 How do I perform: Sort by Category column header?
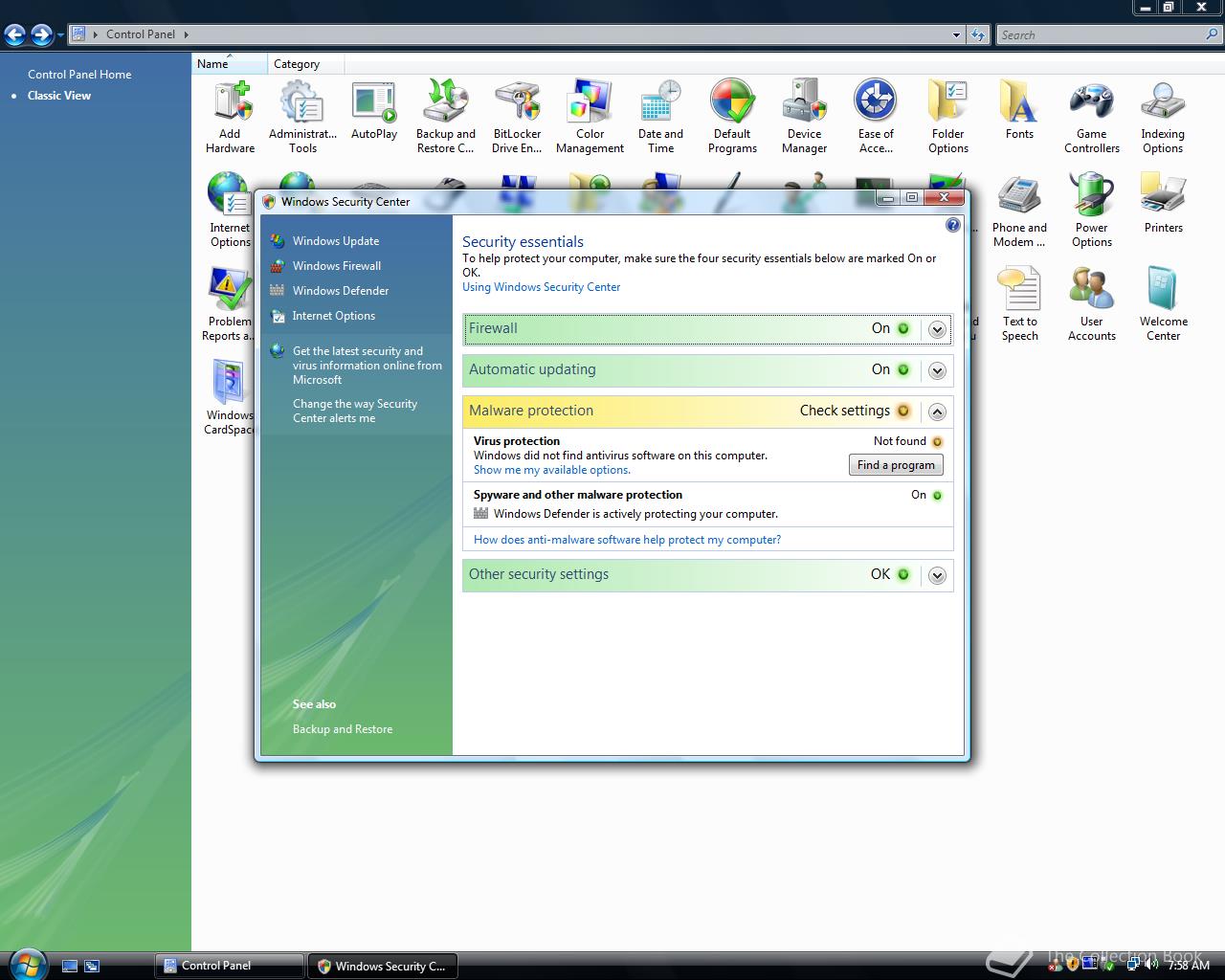point(305,64)
